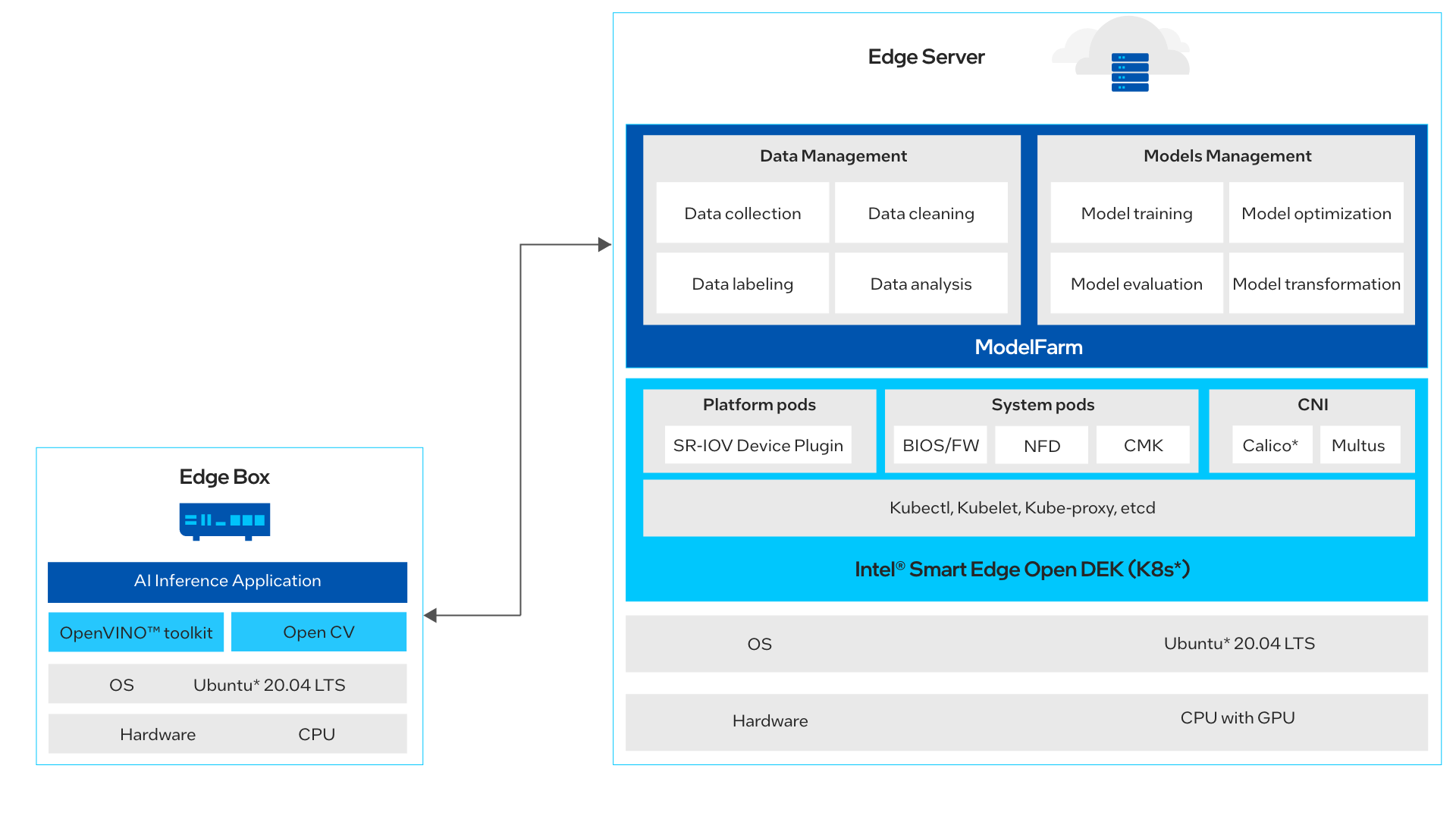Viewport: 1456px width, 819px height.
Task: Click the Edge Box device icon
Action: 224,521
